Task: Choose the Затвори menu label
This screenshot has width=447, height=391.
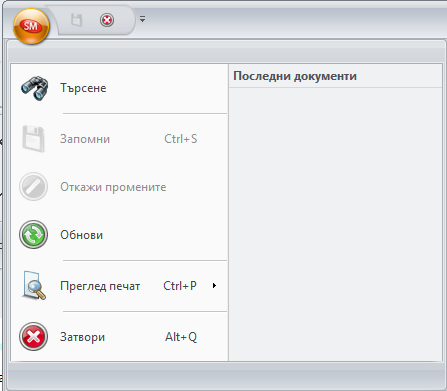Action: point(83,337)
